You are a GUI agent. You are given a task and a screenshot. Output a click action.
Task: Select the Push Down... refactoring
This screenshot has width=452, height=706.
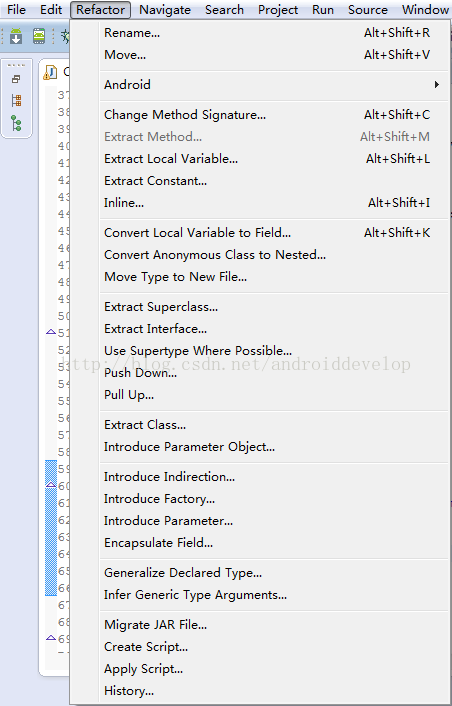(x=267, y=373)
